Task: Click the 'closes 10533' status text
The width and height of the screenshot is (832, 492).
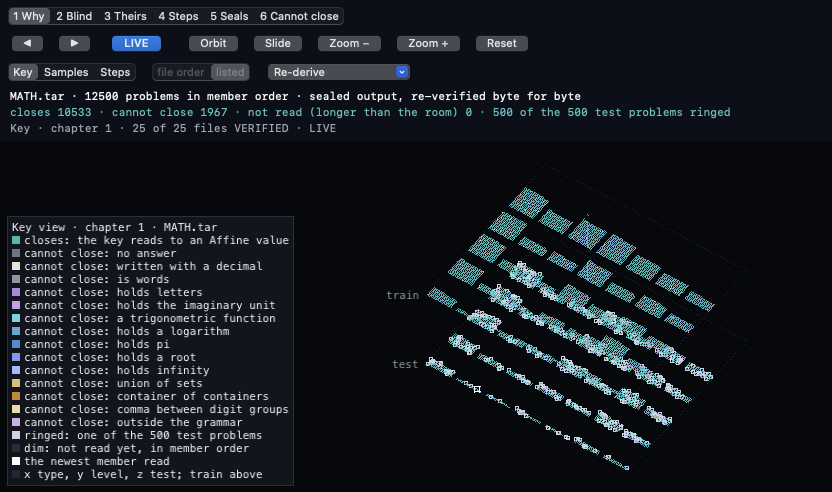Action: pyautogui.click(x=50, y=113)
